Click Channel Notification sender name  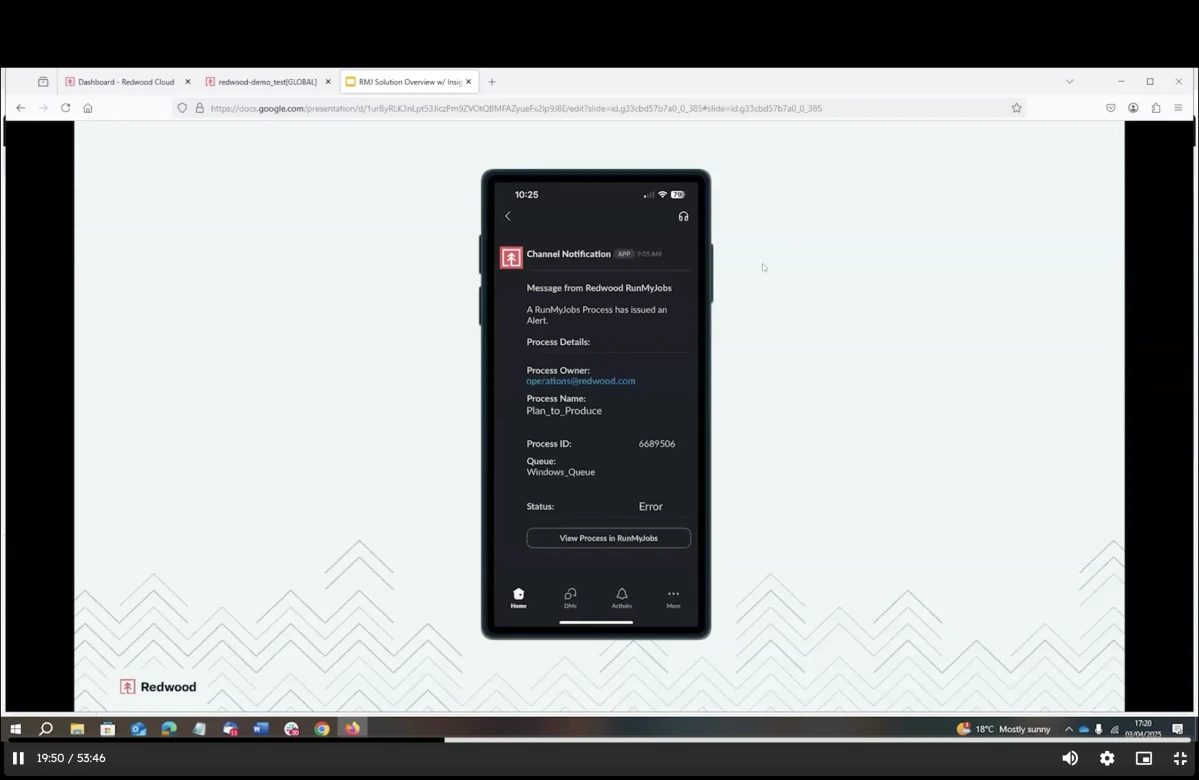(568, 254)
